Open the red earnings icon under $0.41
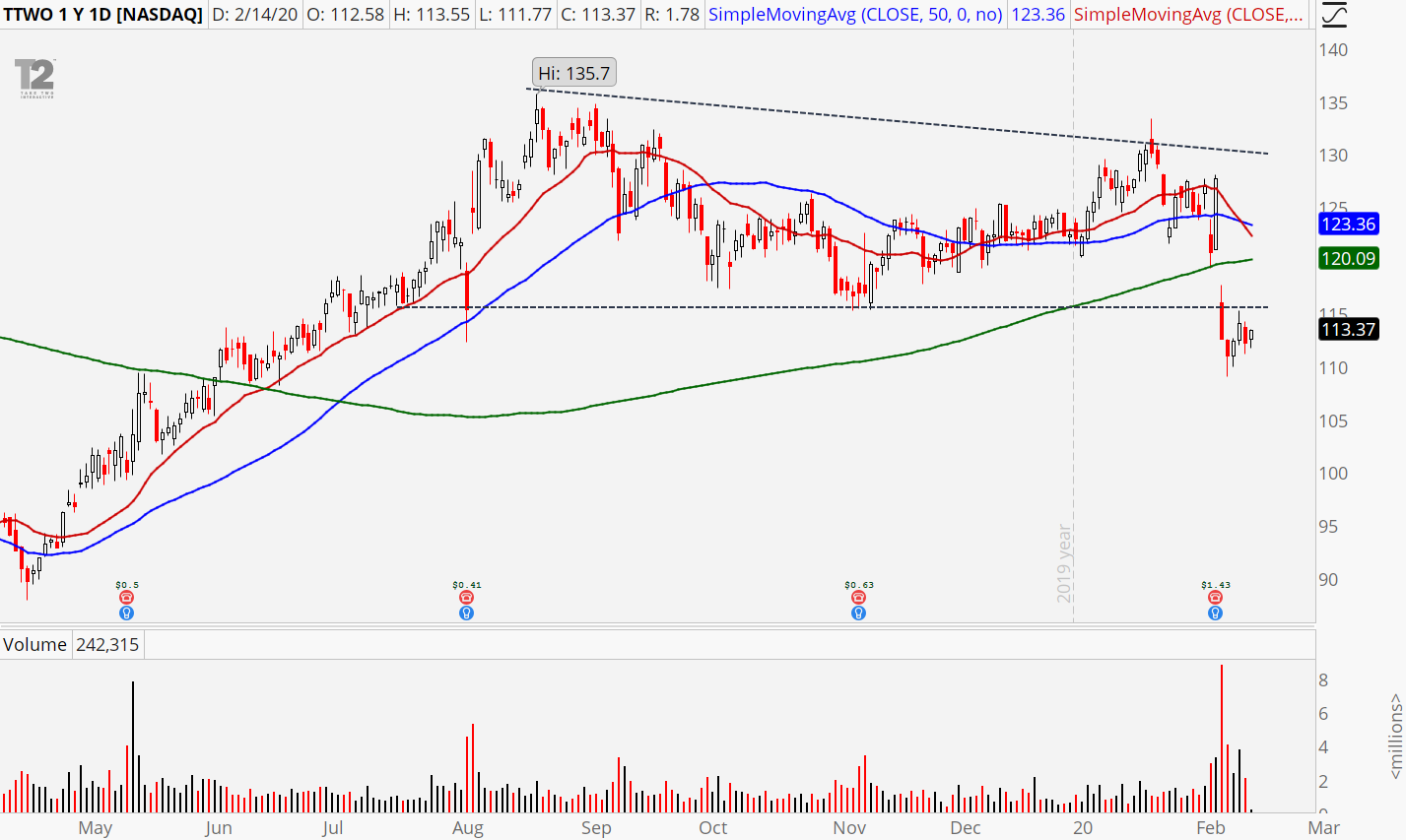 point(467,598)
